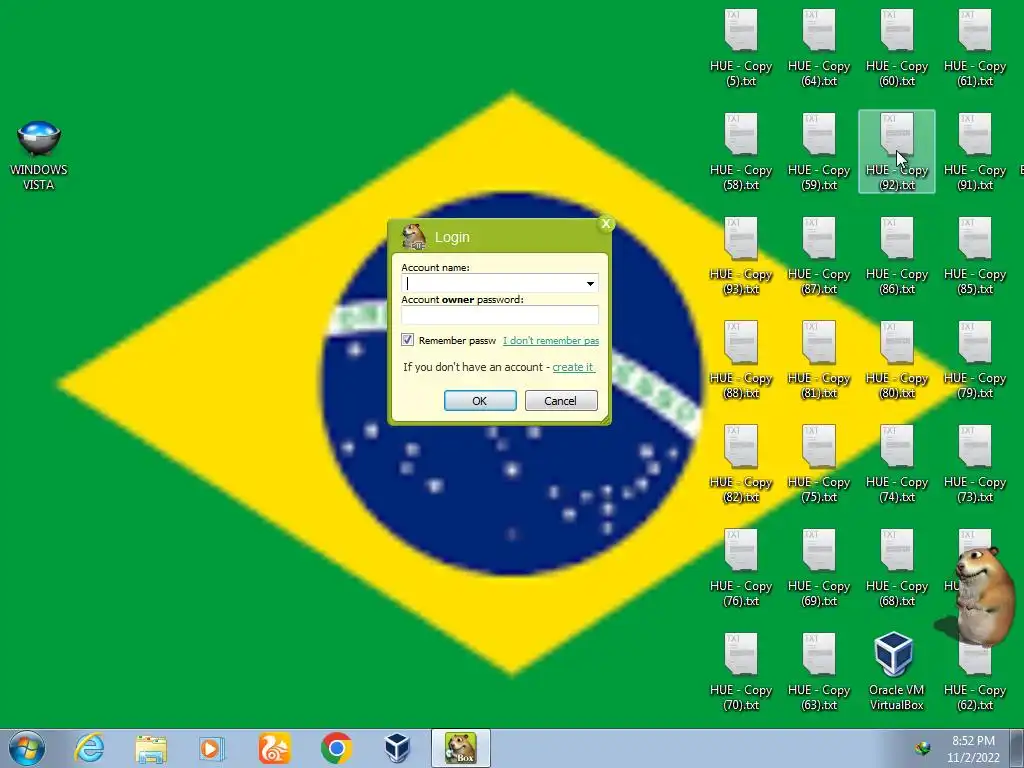Select the HUE - Copy (5).txt file
The height and width of the screenshot is (768, 1024).
(741, 48)
